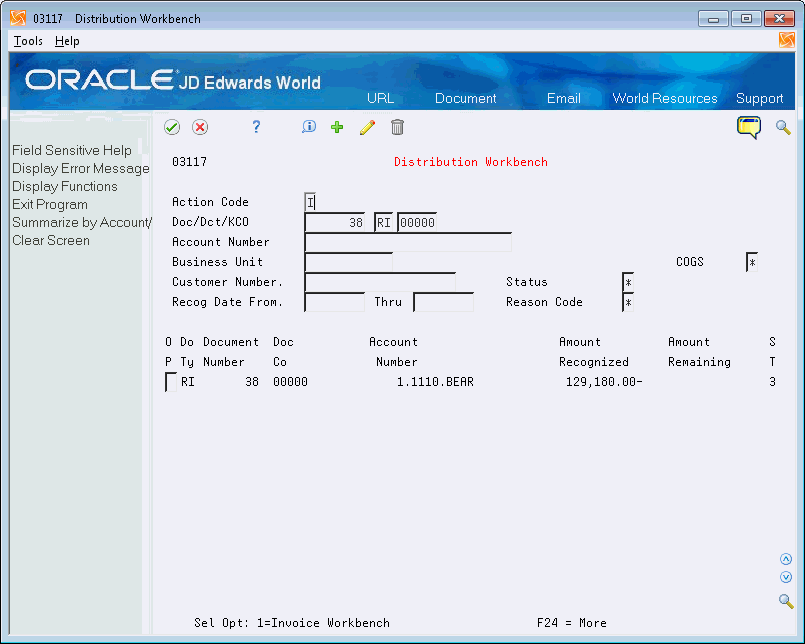Select Field Sensitive Help

(72, 150)
